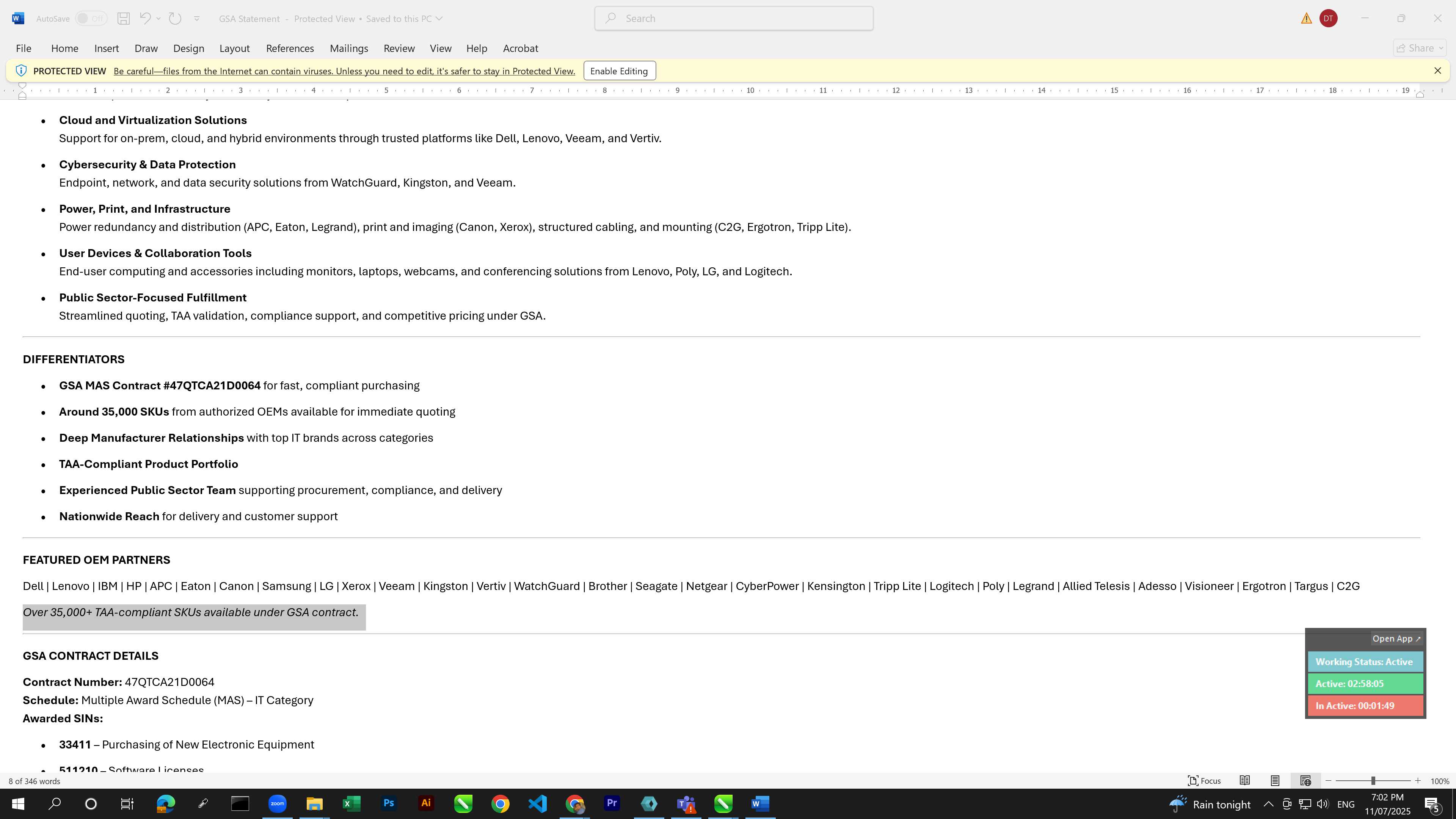
Task: Switch to the Insert tab
Action: (x=106, y=48)
